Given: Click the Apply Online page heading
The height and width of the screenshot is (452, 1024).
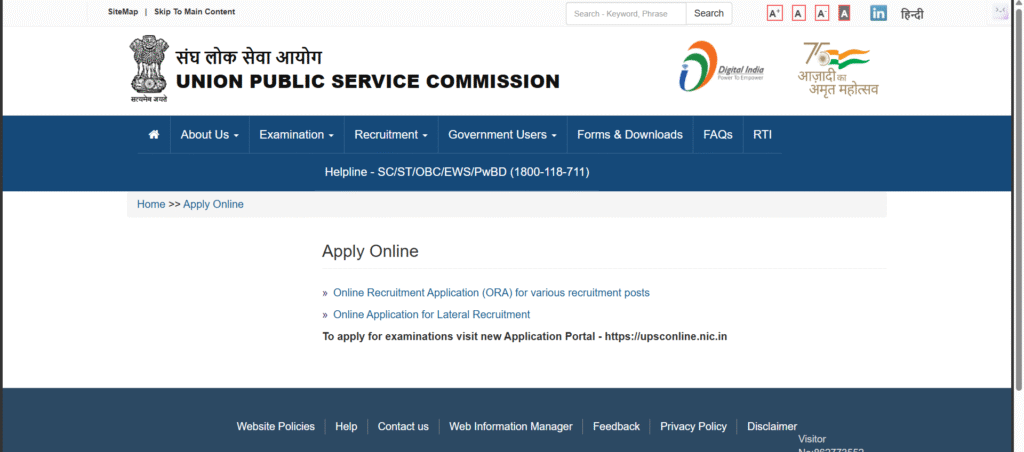Looking at the screenshot, I should 370,251.
